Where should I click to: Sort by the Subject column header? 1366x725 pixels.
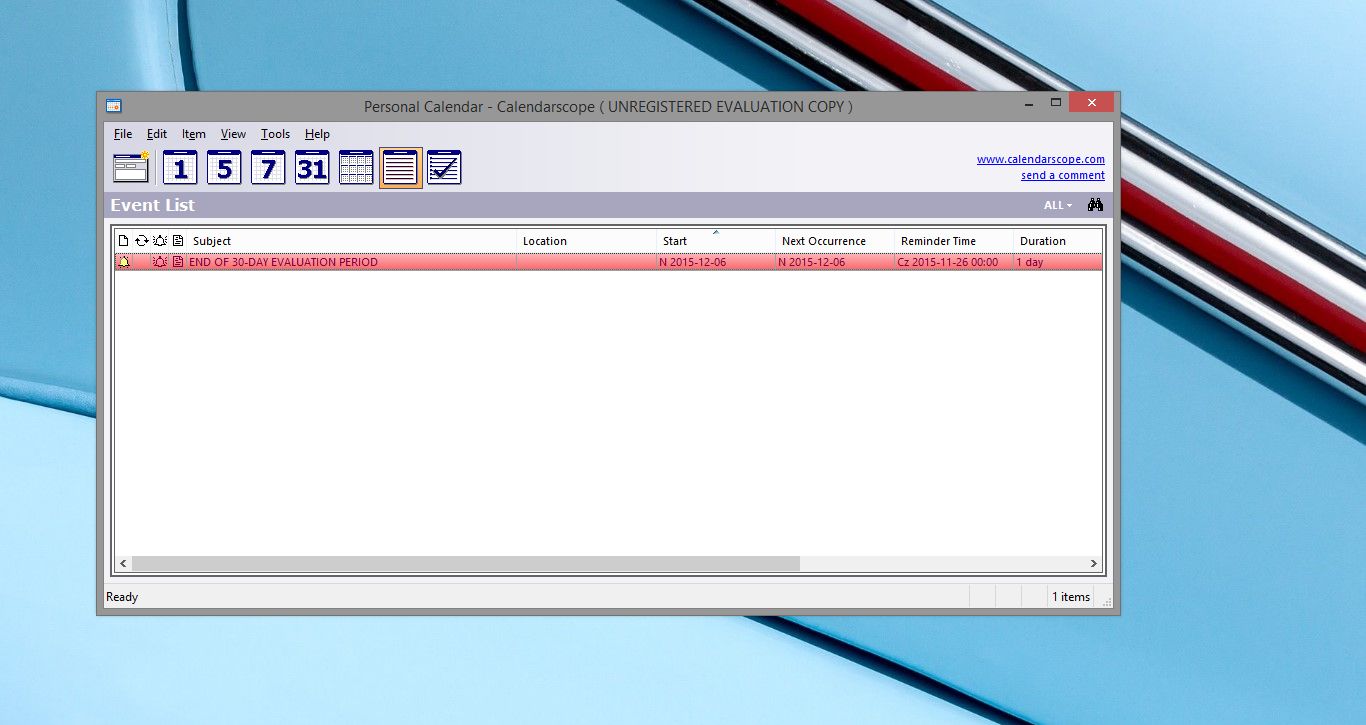click(x=352, y=241)
